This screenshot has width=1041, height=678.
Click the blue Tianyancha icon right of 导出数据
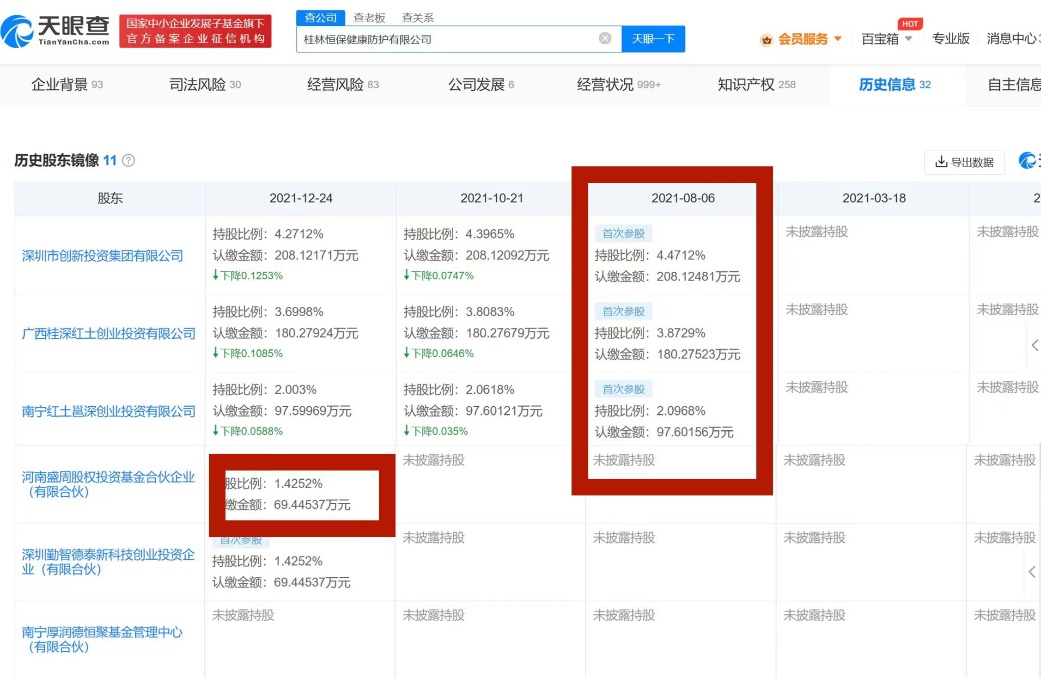tap(1028, 161)
